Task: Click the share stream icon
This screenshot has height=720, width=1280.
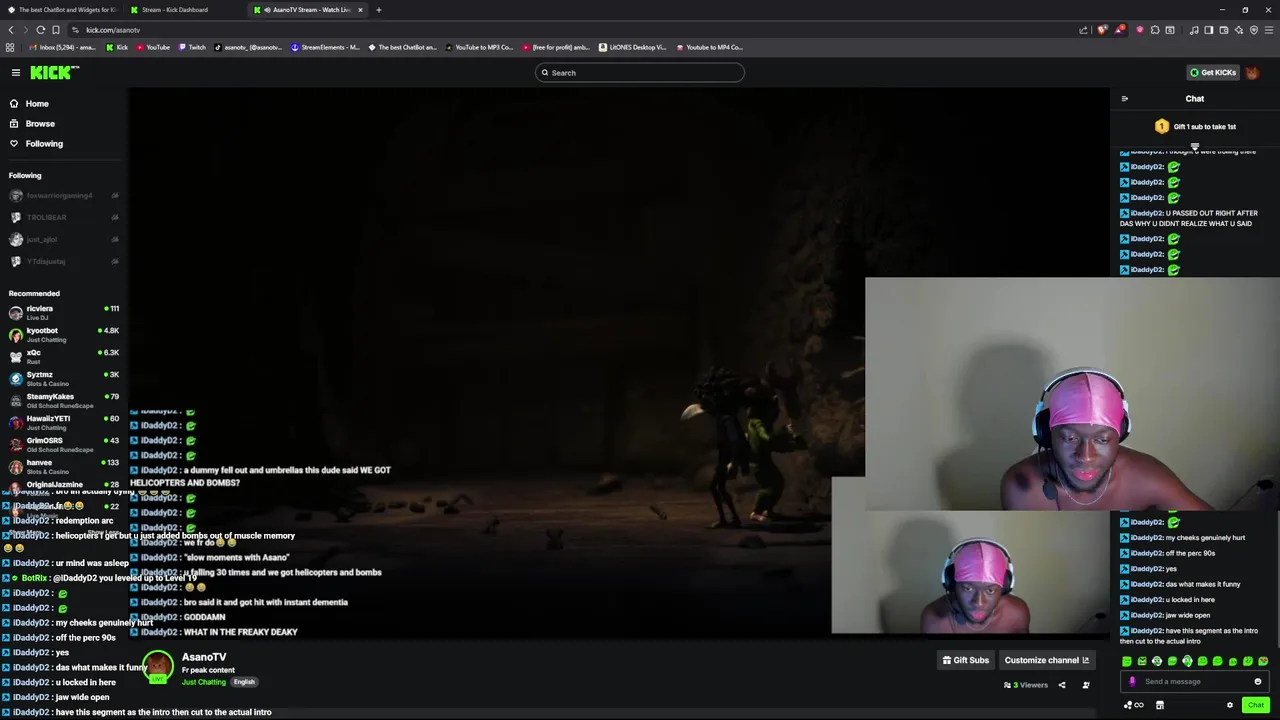Action: [x=1062, y=685]
